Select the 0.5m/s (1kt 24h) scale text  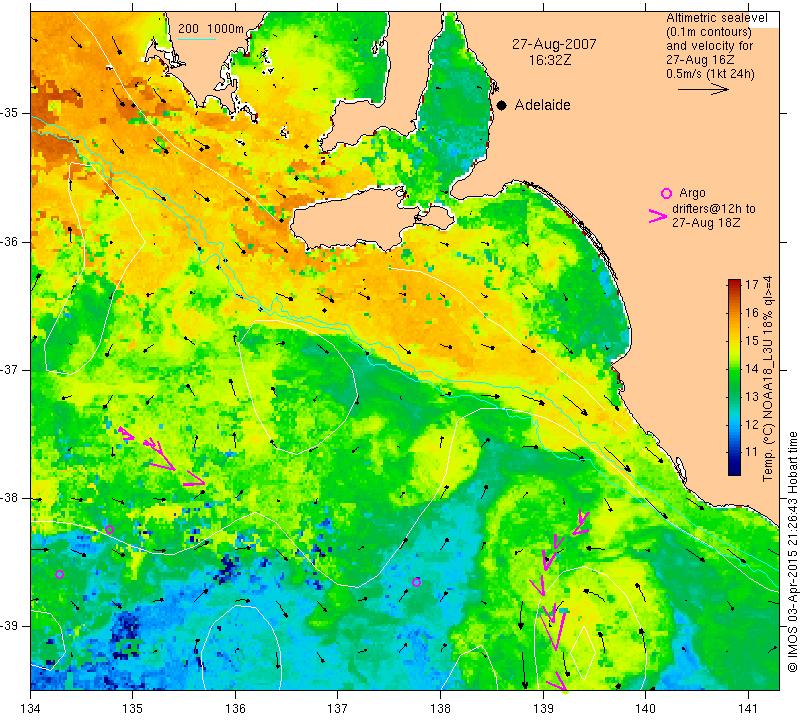(x=710, y=73)
